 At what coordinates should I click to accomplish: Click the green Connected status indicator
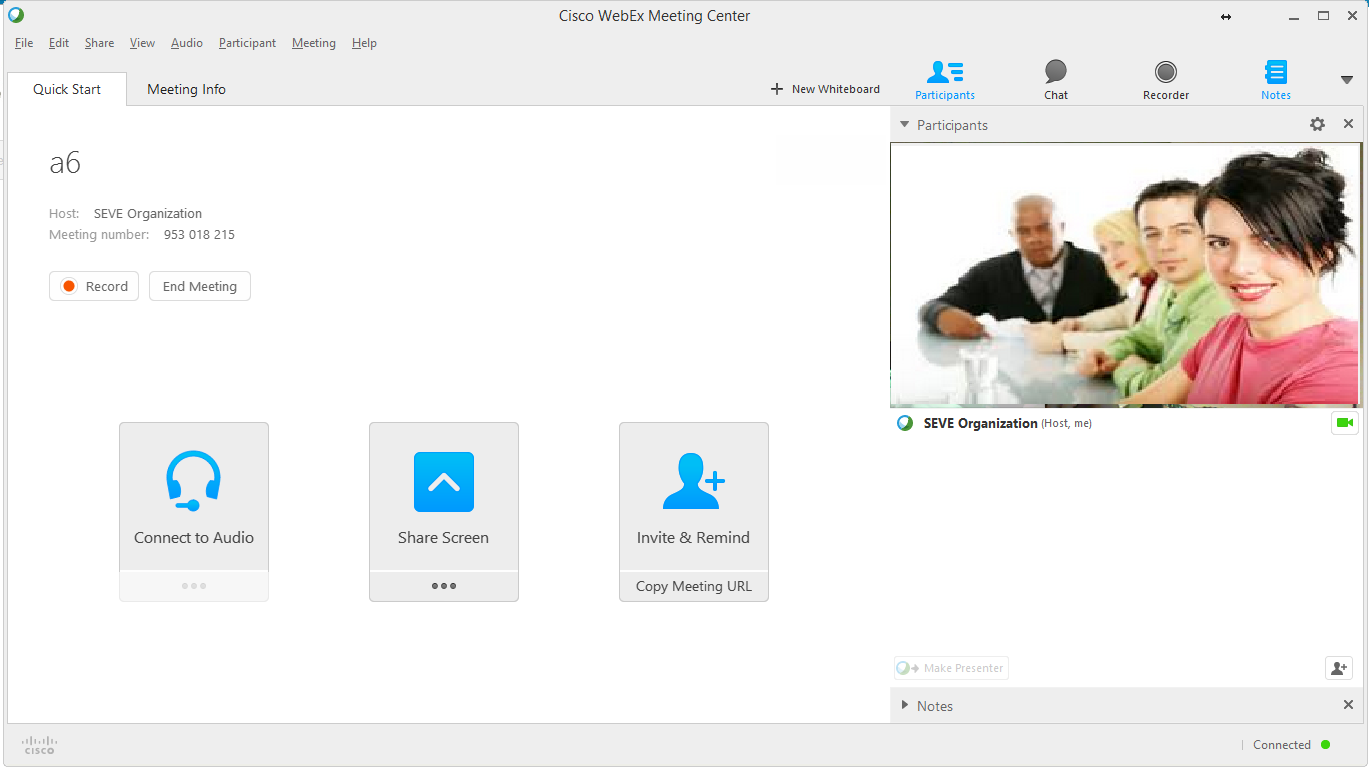click(1325, 745)
